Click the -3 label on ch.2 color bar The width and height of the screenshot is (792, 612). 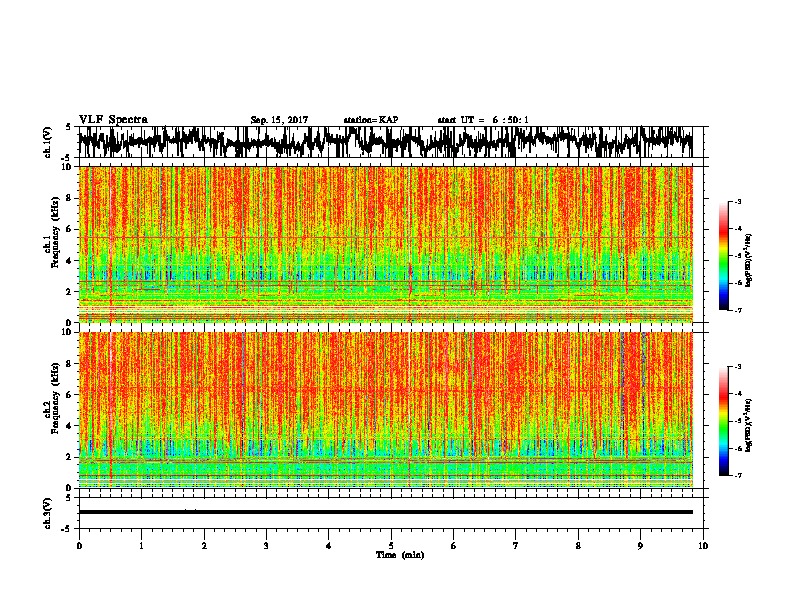(x=738, y=367)
